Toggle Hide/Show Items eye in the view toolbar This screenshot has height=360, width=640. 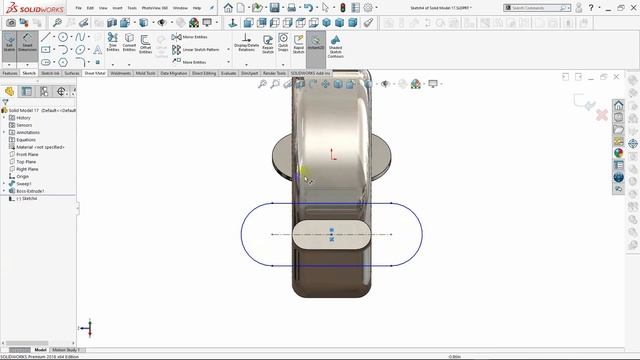[385, 84]
